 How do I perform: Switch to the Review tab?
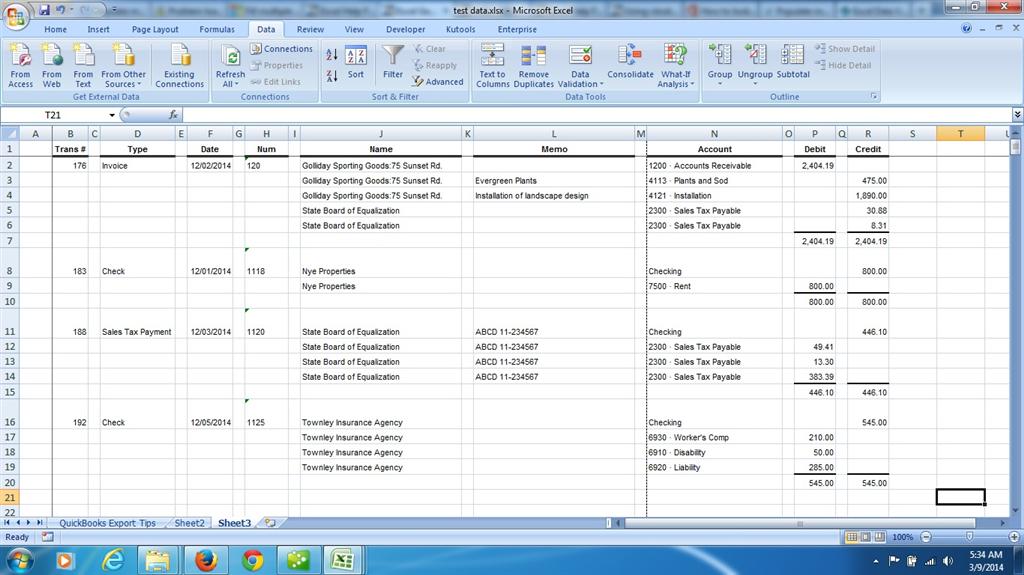coord(310,29)
